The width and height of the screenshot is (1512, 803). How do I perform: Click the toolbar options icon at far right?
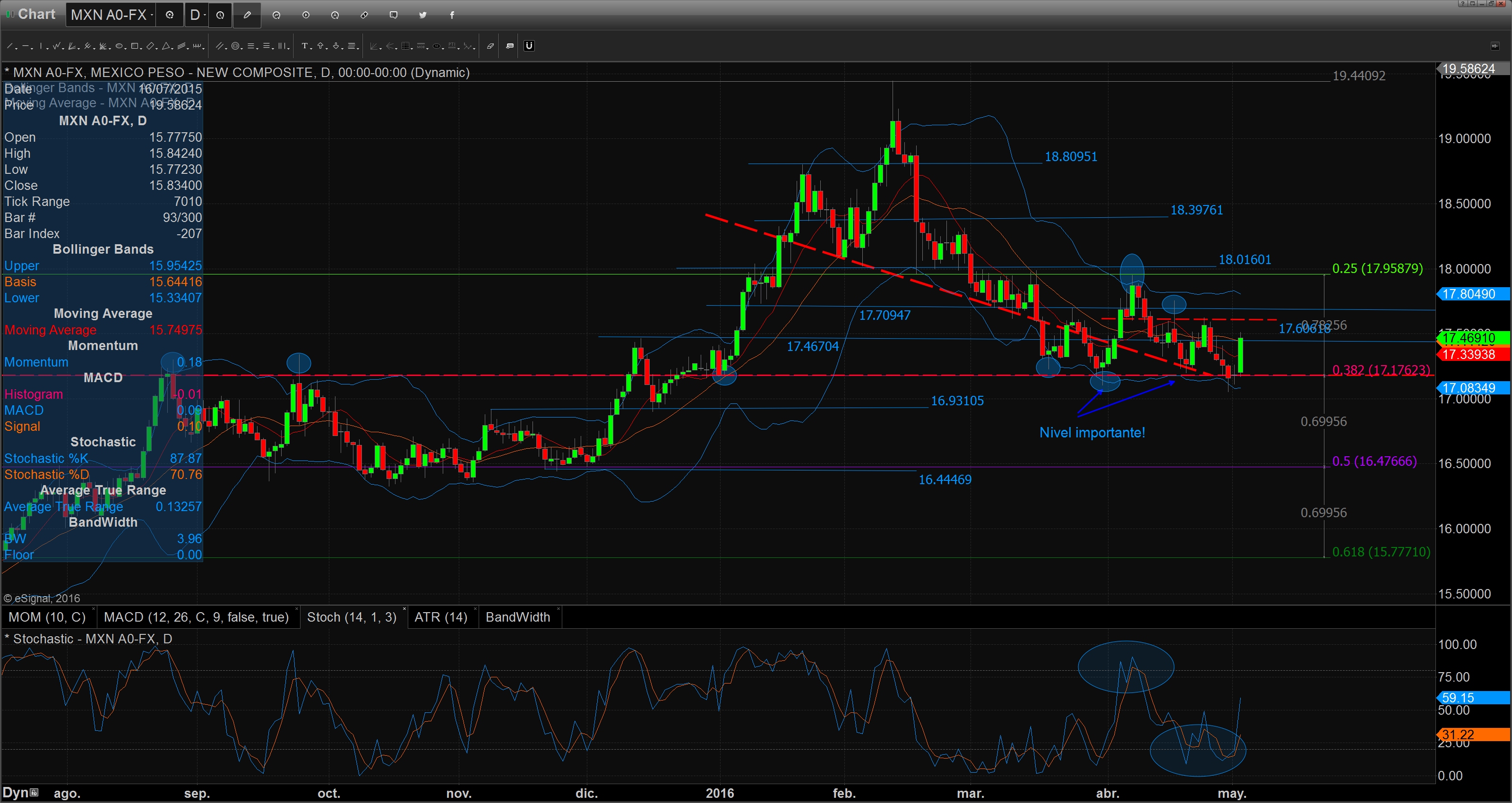click(x=1495, y=46)
